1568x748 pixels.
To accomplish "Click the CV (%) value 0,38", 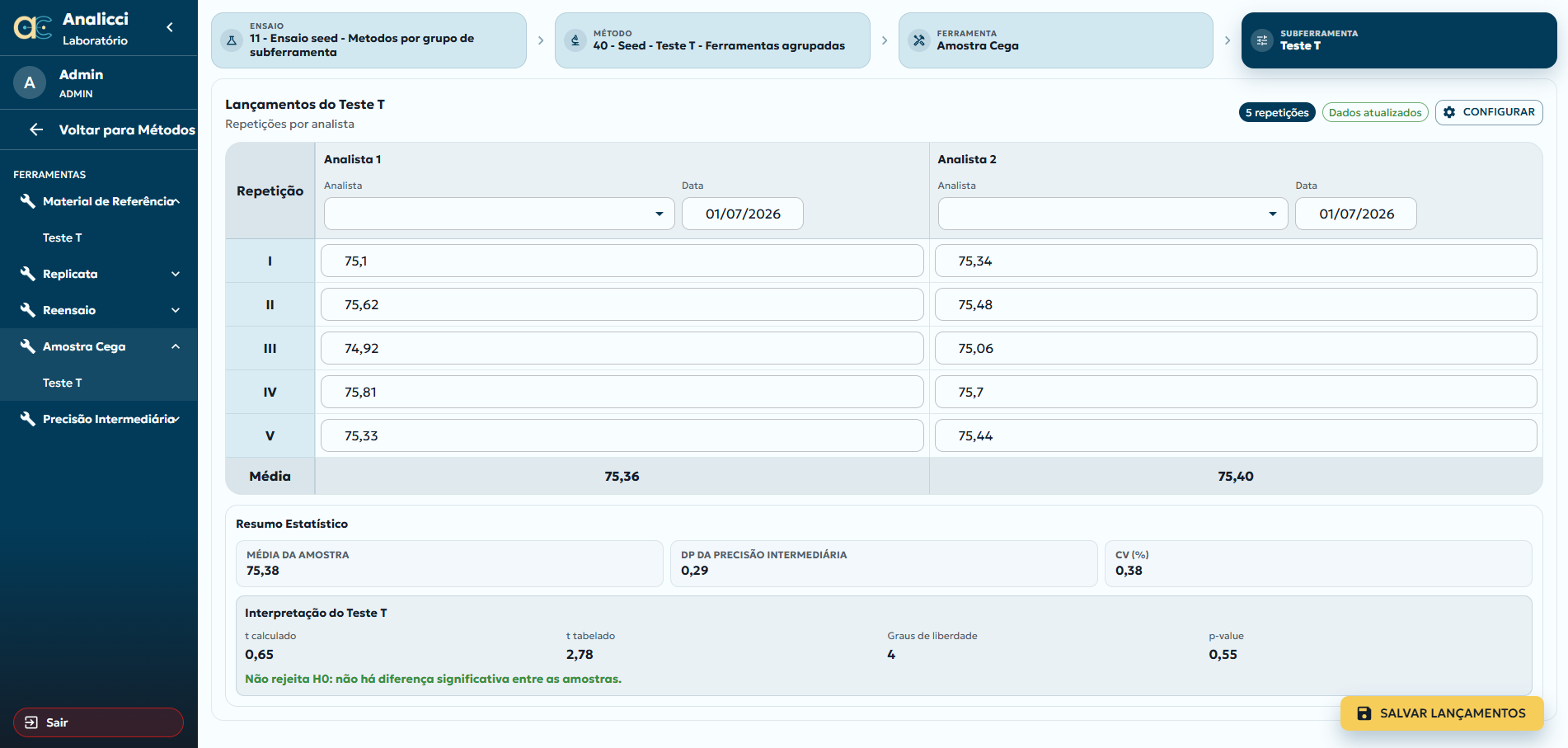I will pos(1129,571).
